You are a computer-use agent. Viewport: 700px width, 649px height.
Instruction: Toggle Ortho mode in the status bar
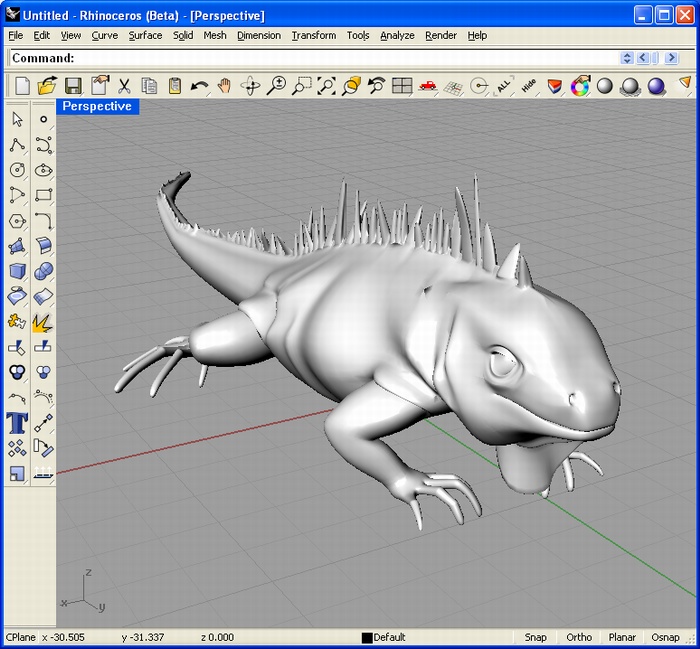(579, 637)
